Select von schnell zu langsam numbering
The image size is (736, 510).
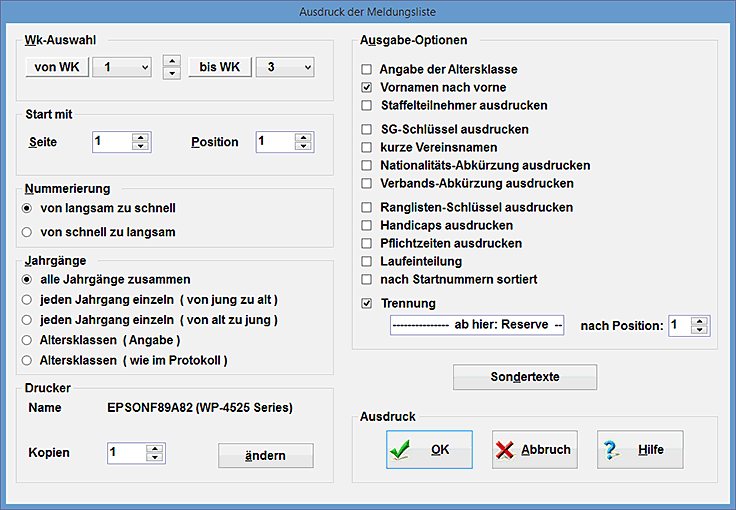click(x=27, y=232)
